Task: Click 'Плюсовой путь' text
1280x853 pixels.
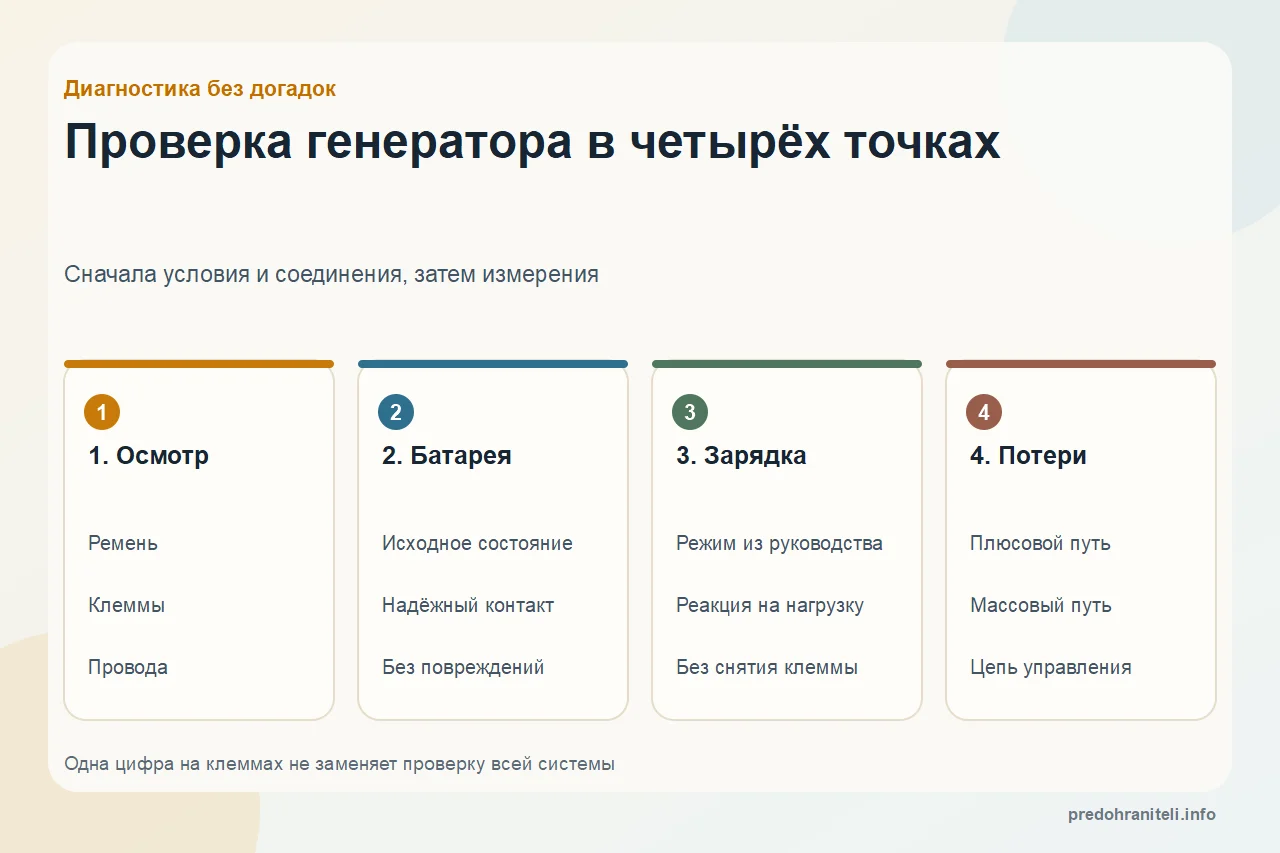Action: coord(1040,543)
